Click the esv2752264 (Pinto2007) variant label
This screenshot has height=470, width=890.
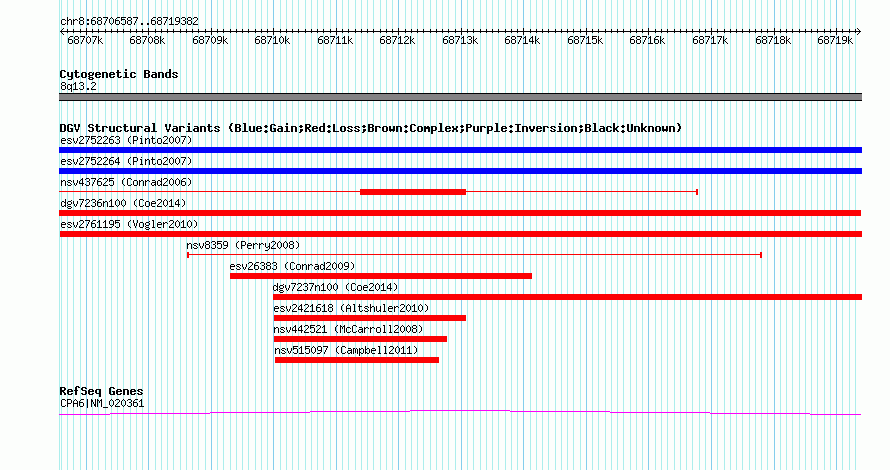(x=126, y=161)
